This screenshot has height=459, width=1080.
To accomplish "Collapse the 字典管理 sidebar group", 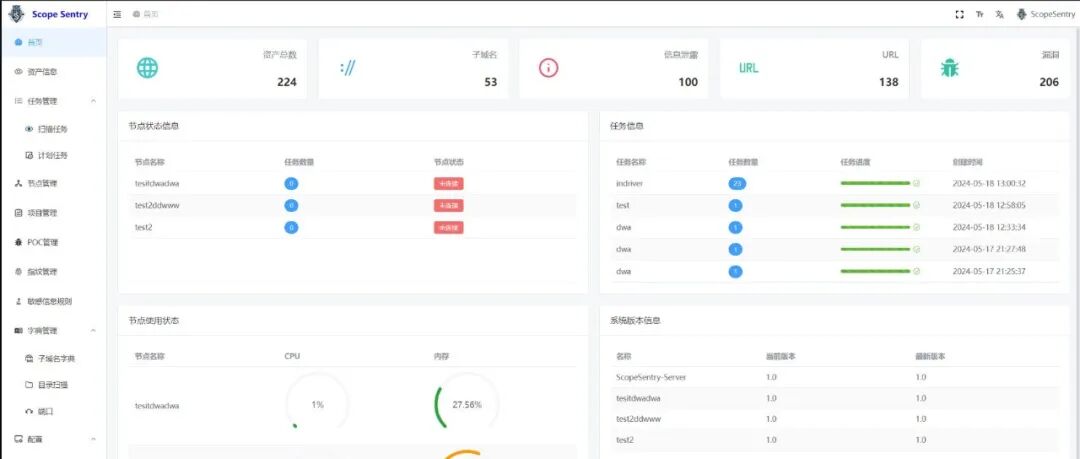I will pyautogui.click(x=94, y=331).
